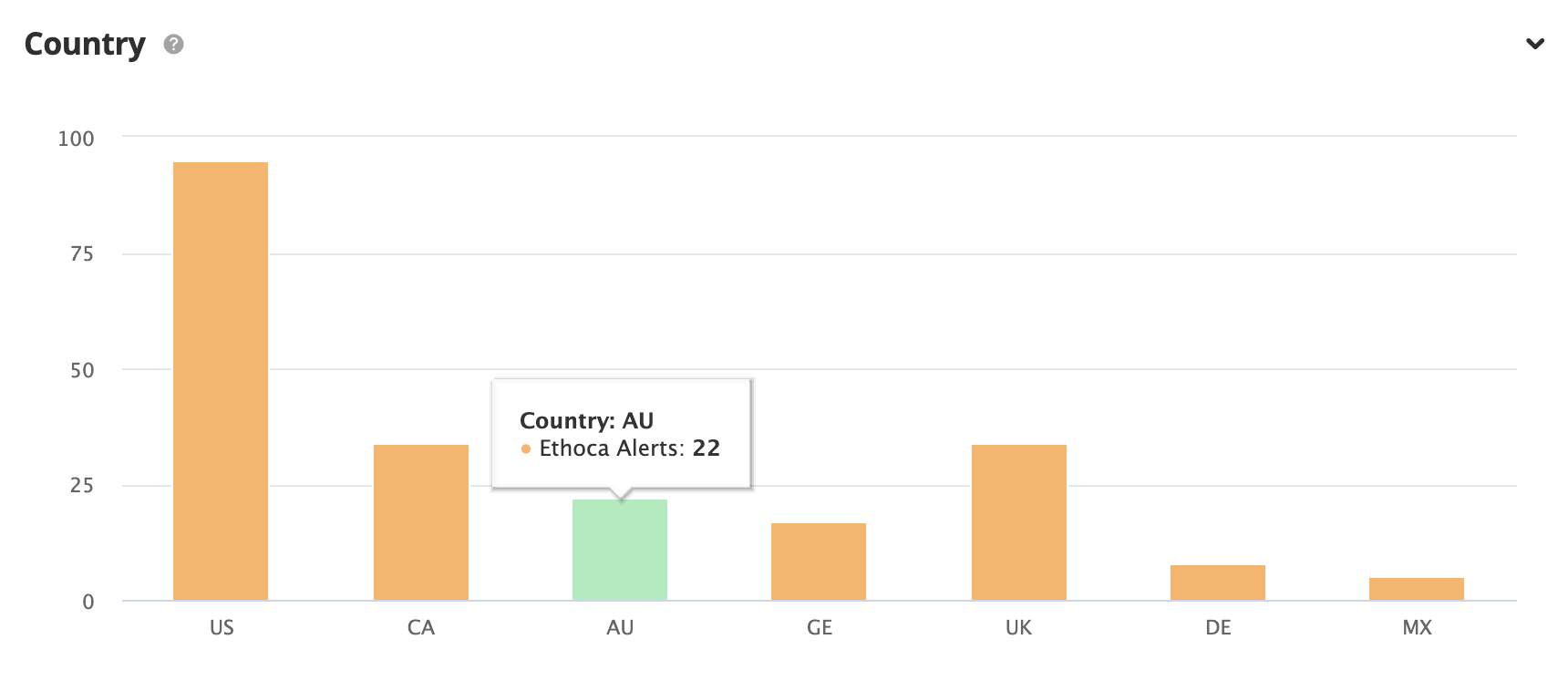Select the GE bar in the chart
The width and height of the screenshot is (1568, 691).
[x=819, y=562]
